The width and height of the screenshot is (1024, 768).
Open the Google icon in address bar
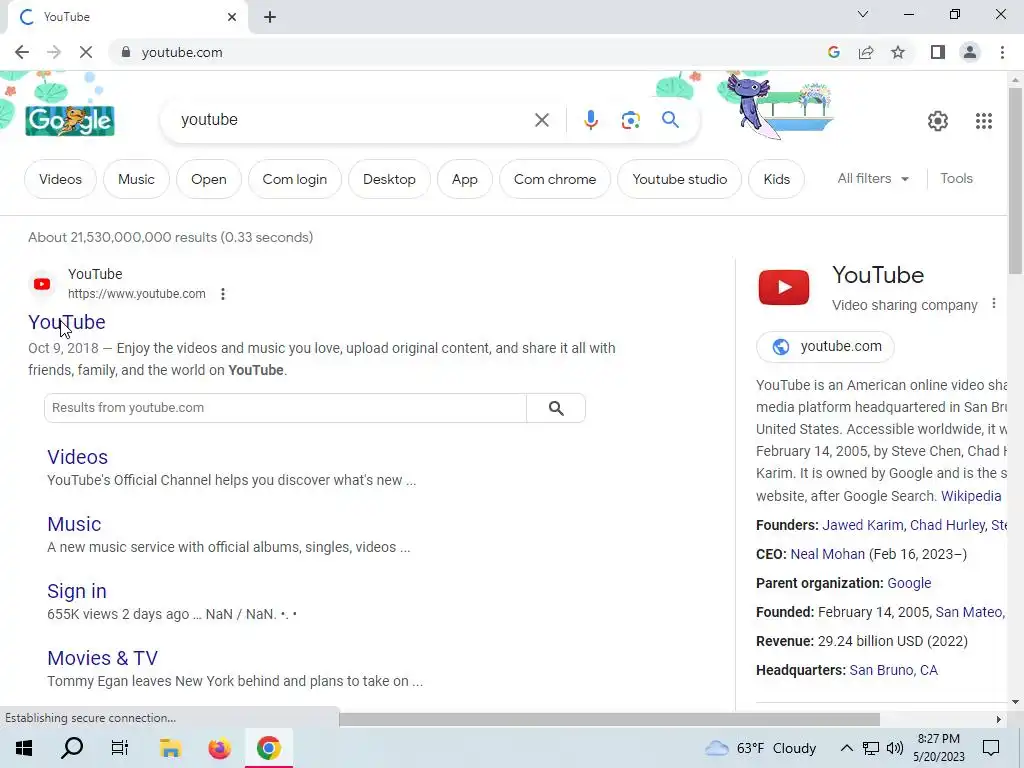pyautogui.click(x=833, y=52)
